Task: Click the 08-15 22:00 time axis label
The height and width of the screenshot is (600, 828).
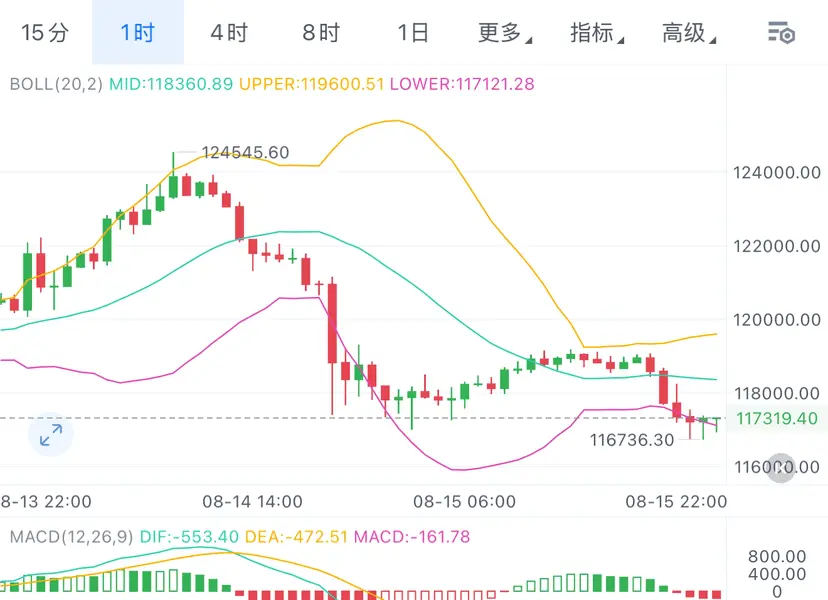Action: [676, 502]
